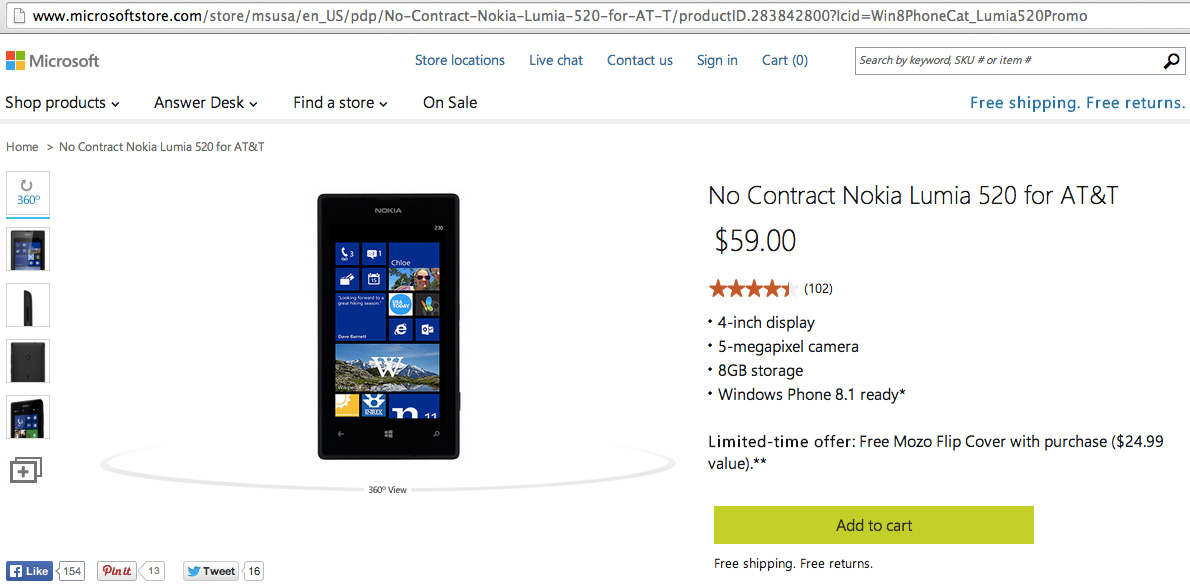Expand the Shop products menu
Screen dimensions: 1190x587
tap(62, 103)
